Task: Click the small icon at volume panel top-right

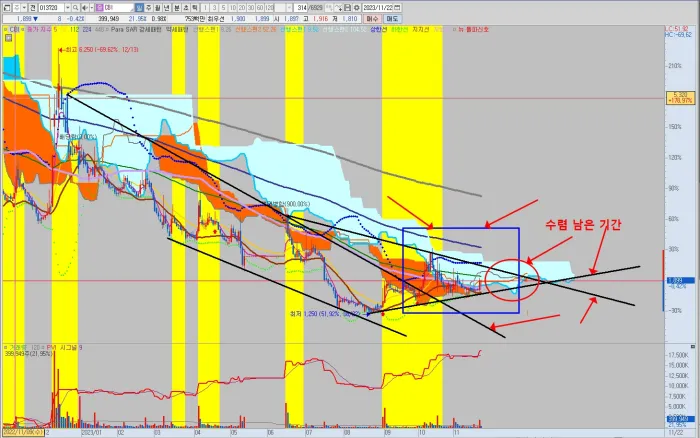Action: coord(692,346)
